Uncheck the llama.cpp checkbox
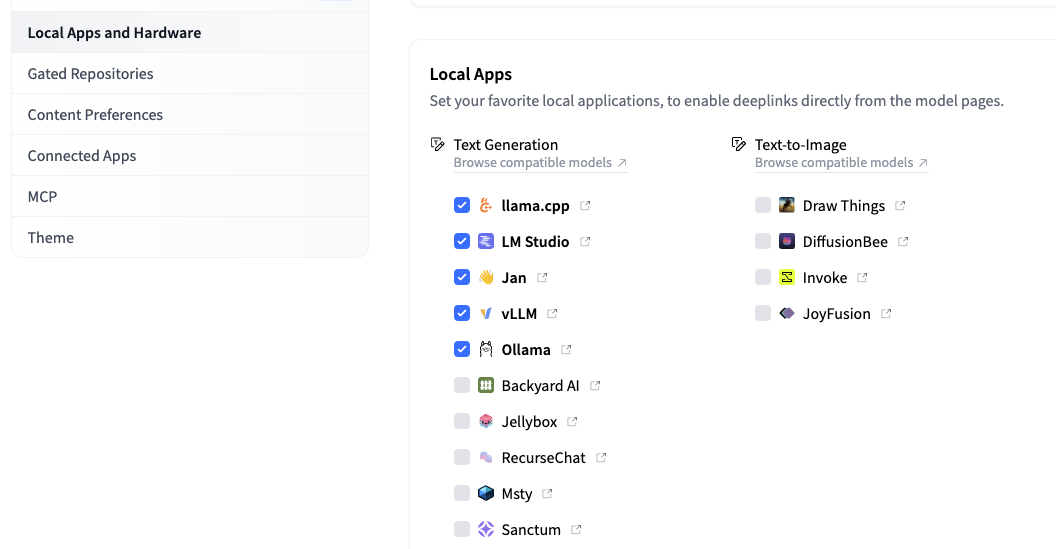 [462, 206]
